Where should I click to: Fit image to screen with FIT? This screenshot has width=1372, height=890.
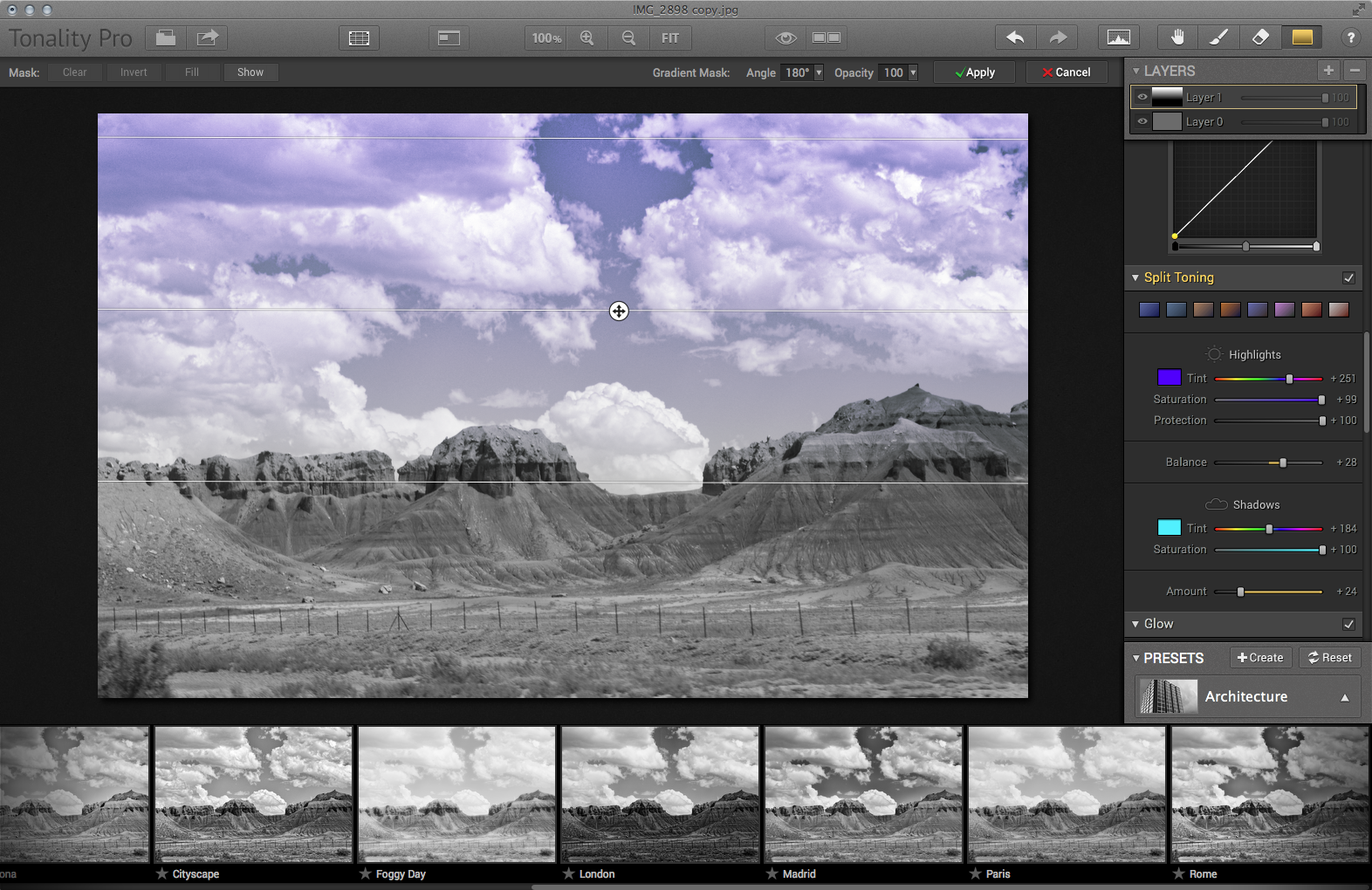tap(670, 38)
